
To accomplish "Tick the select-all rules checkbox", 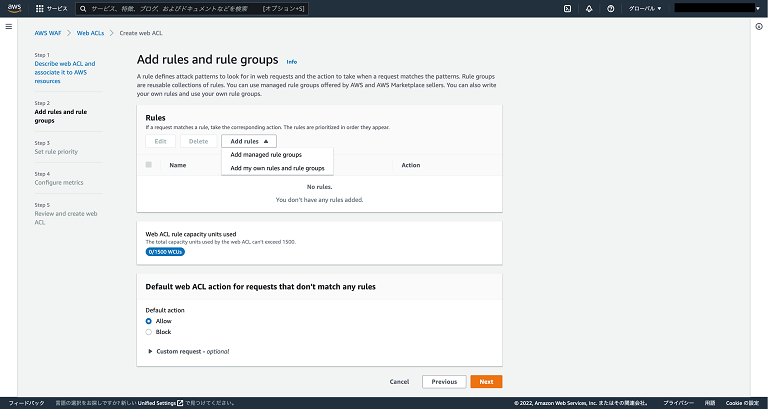I will pyautogui.click(x=149, y=164).
